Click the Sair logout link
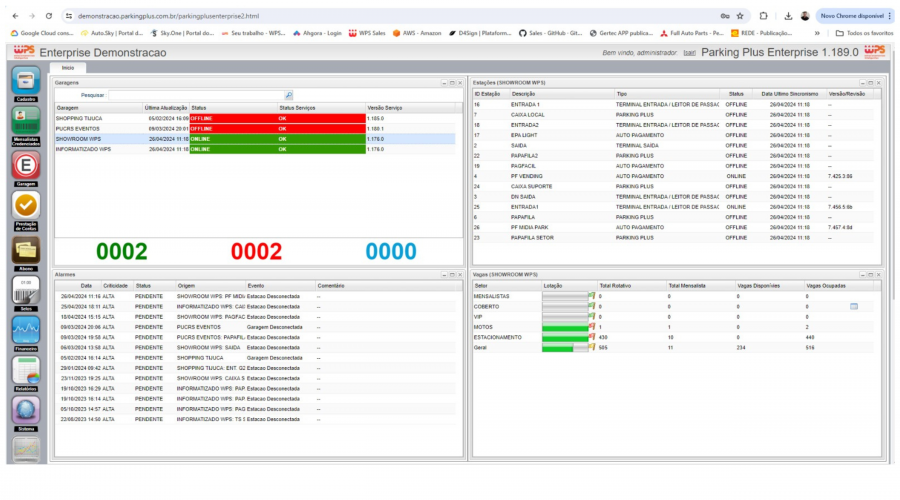This screenshot has height=500, width=900. pyautogui.click(x=688, y=52)
